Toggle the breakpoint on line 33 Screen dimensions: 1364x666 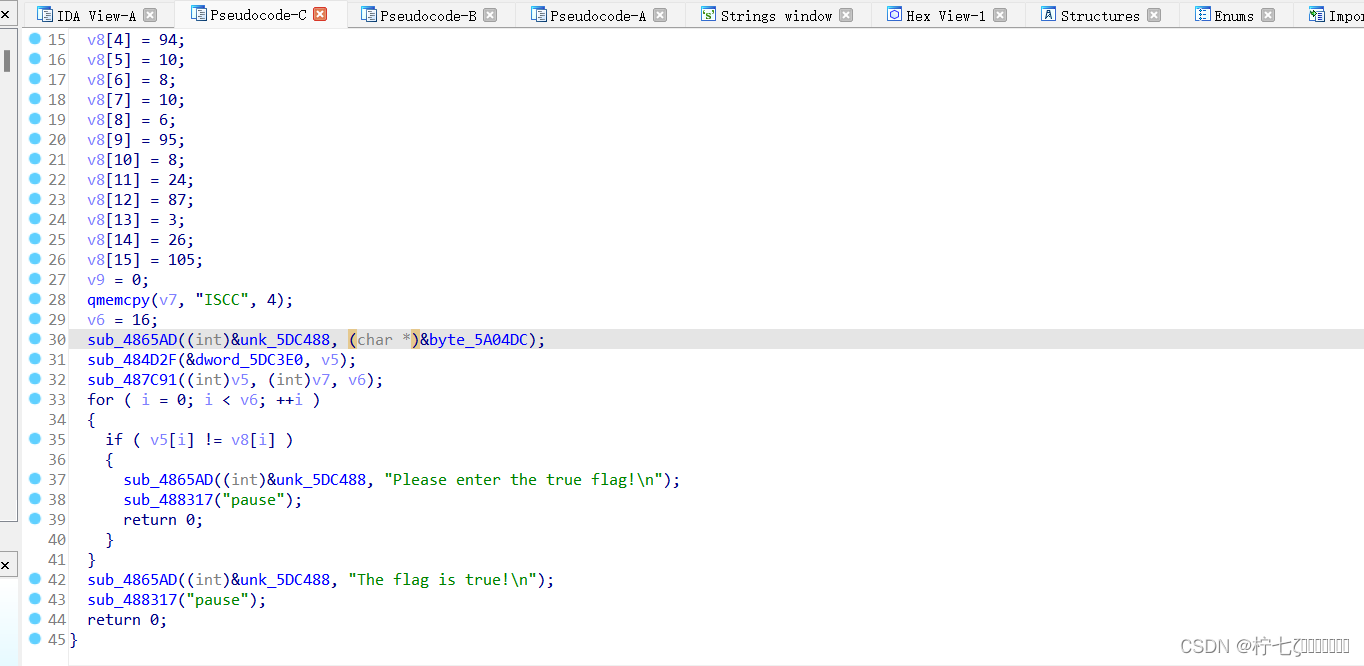(35, 399)
